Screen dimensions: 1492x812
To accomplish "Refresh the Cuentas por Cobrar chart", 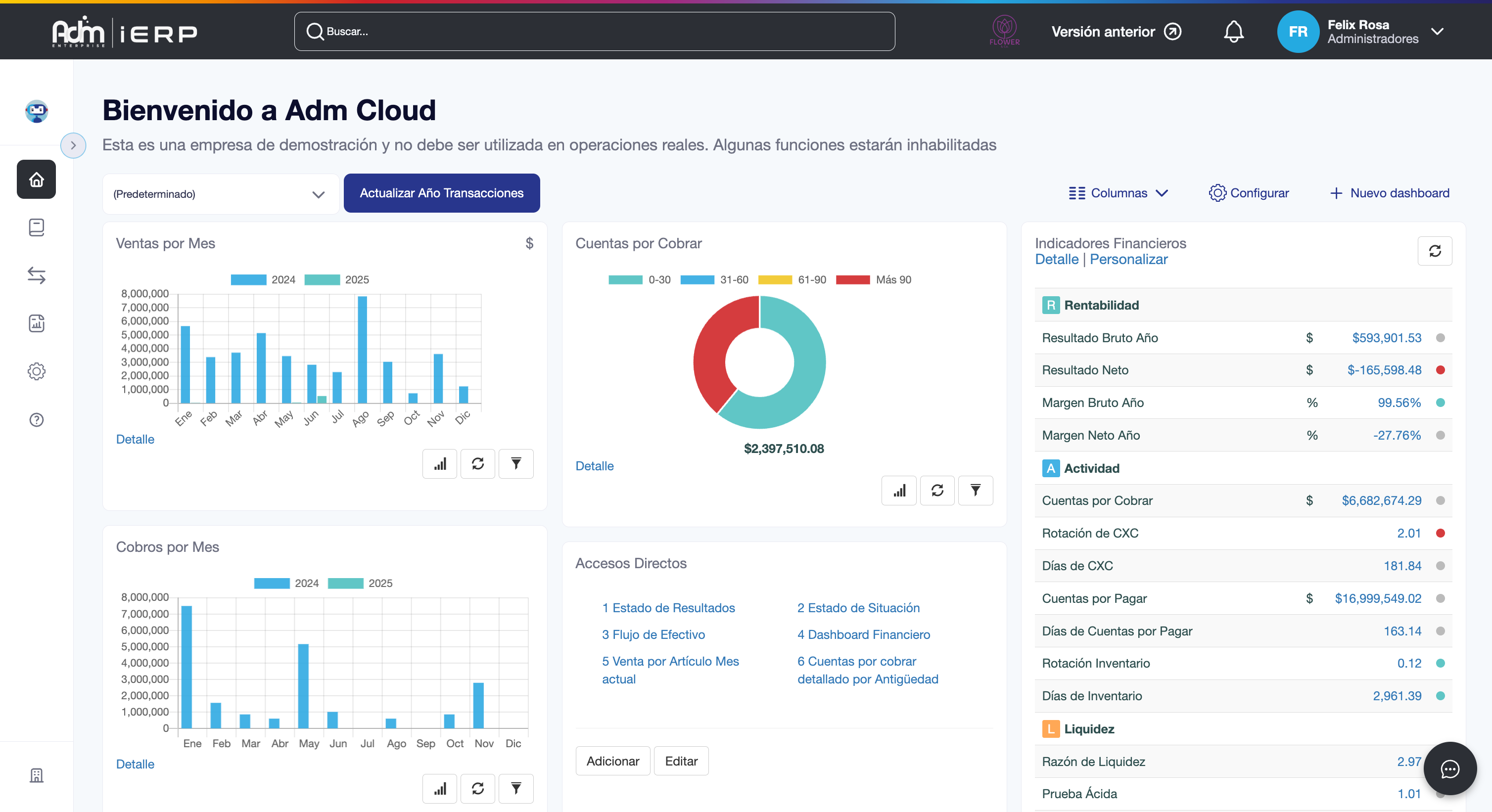I will pos(937,490).
